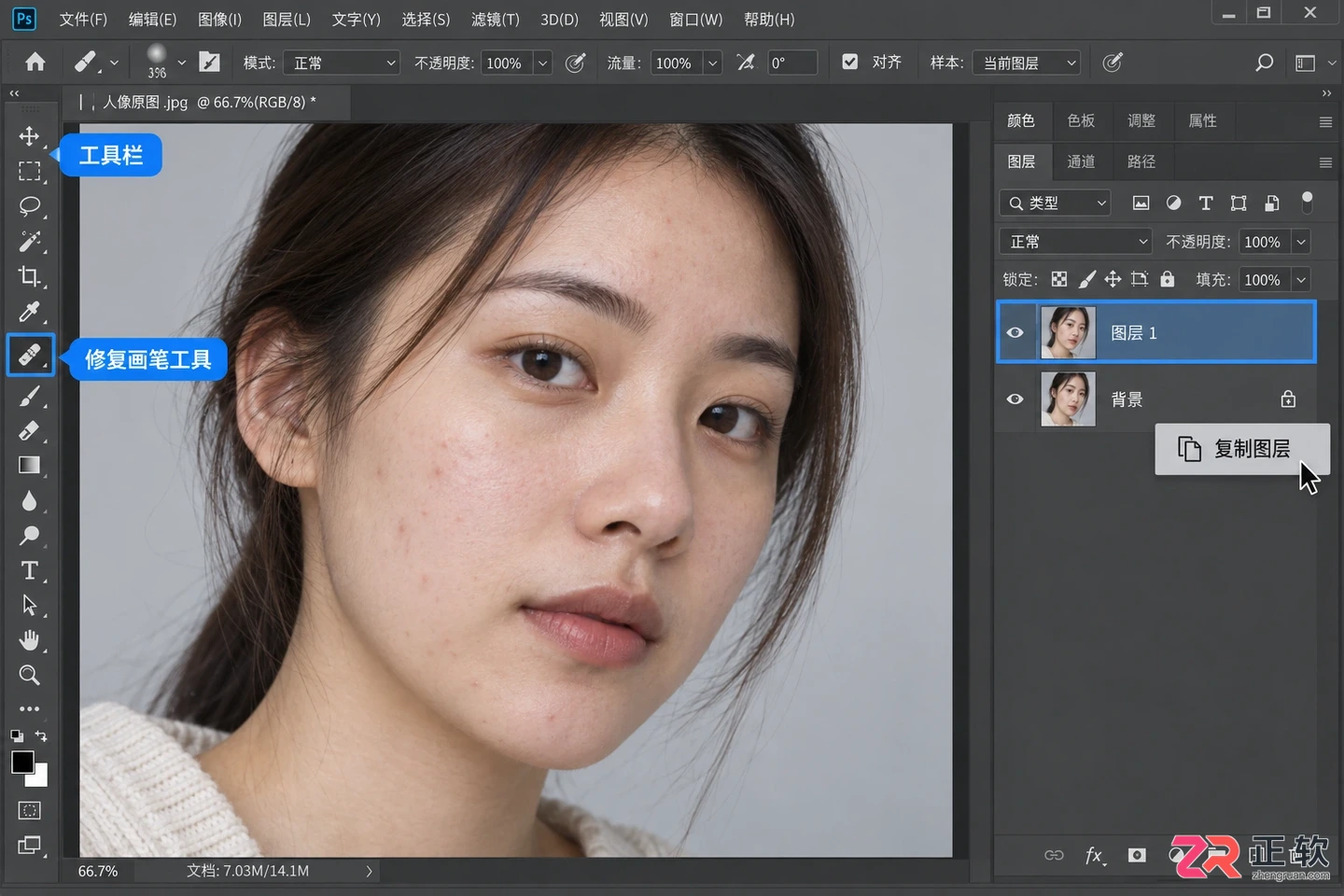Select the Path Selection tool
Screen dimensions: 1344x896
[x=29, y=606]
